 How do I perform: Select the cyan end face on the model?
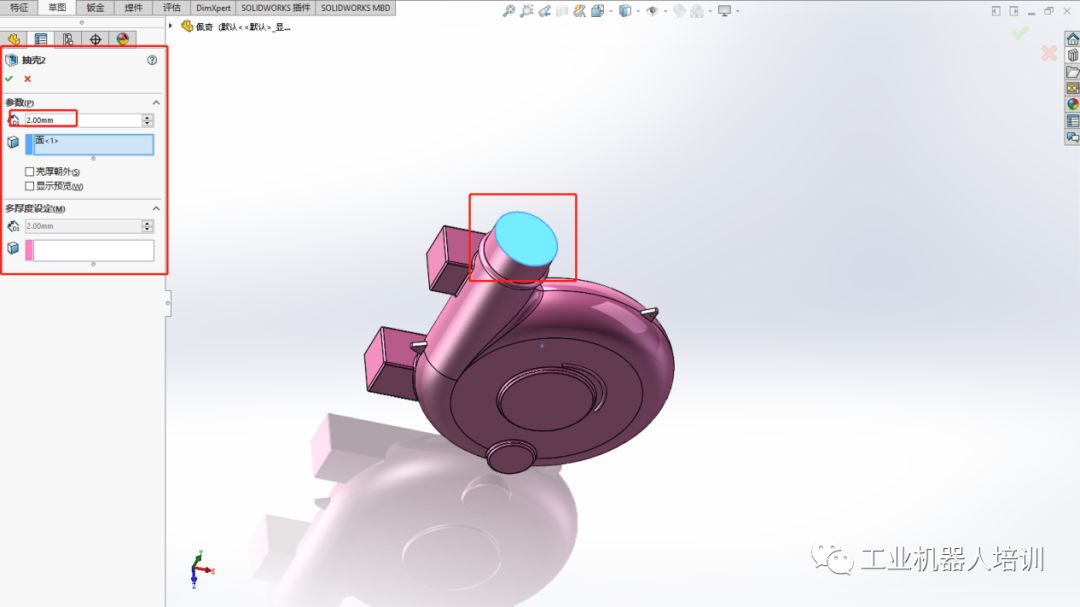526,238
